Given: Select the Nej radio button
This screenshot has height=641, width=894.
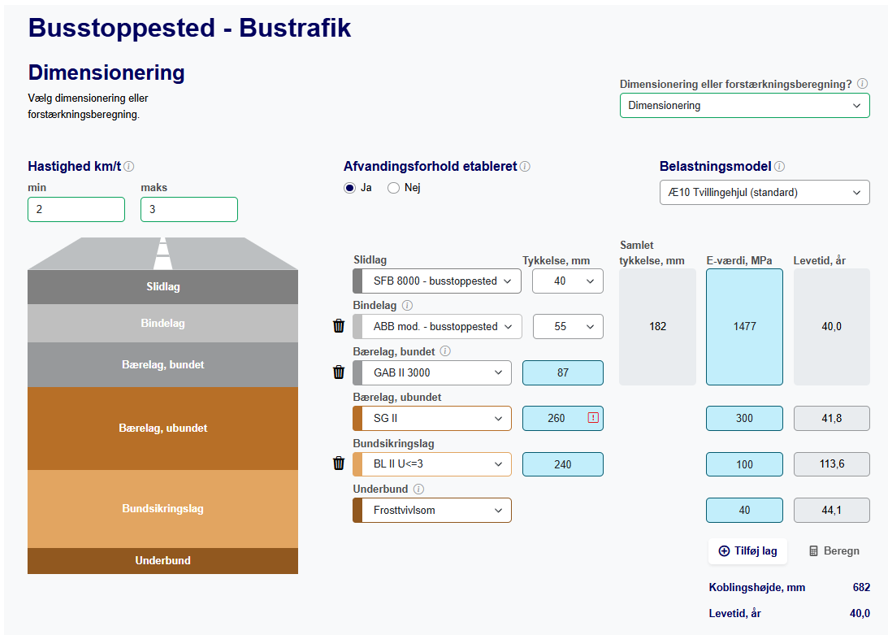Looking at the screenshot, I should [393, 188].
